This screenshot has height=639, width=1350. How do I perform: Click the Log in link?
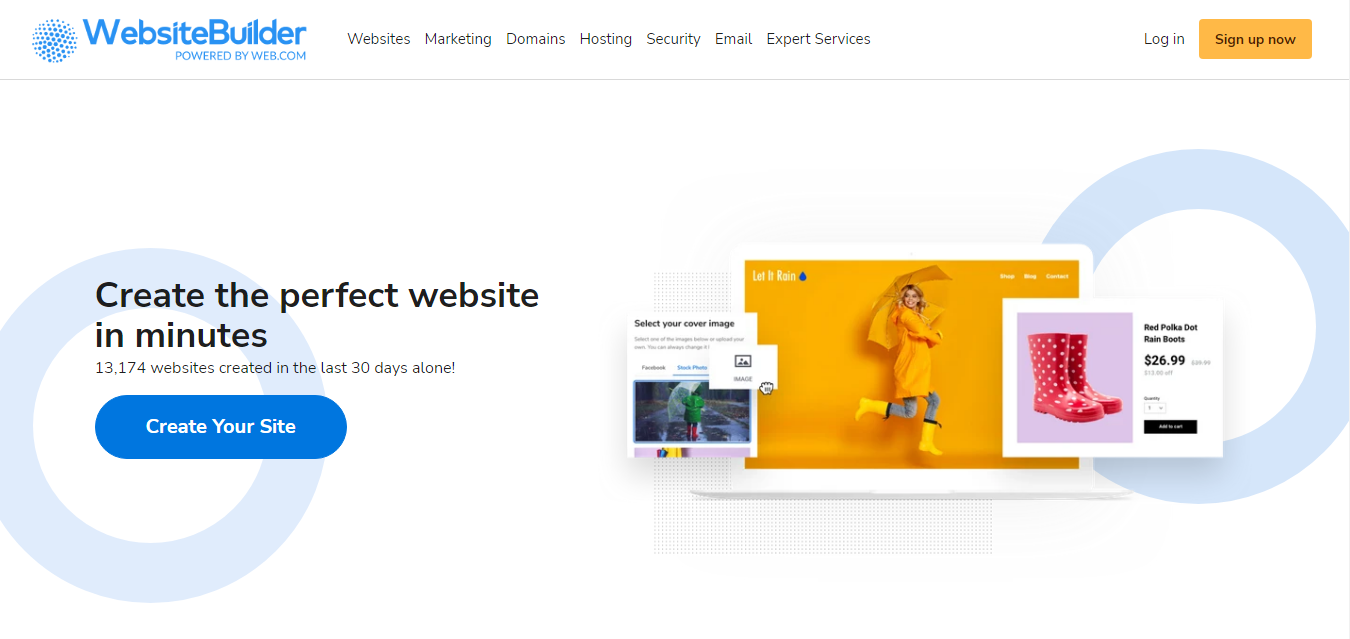click(1164, 39)
